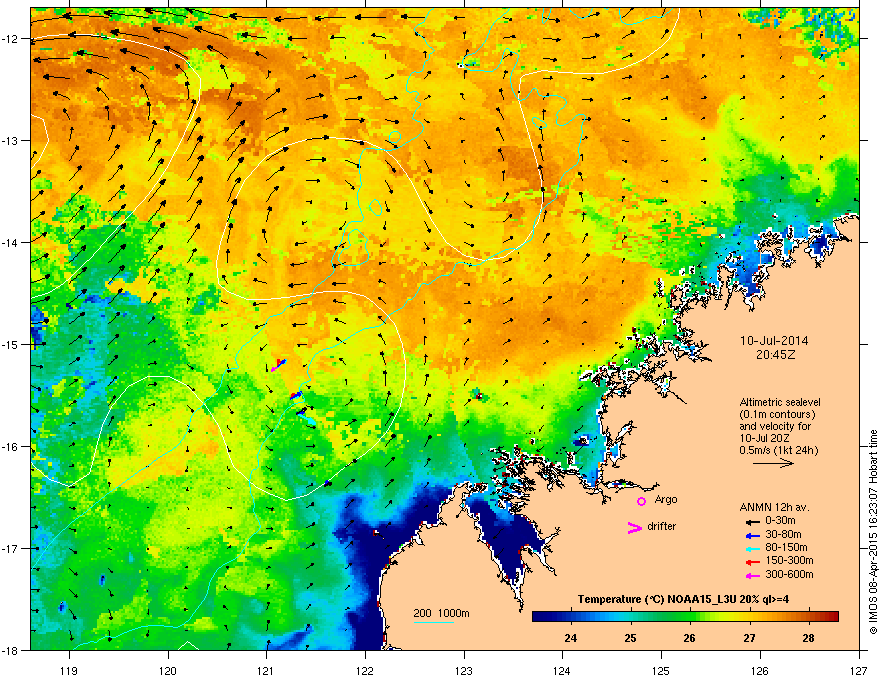The image size is (880, 680).
Task: Click longitude axis label 127
Action: (859, 670)
